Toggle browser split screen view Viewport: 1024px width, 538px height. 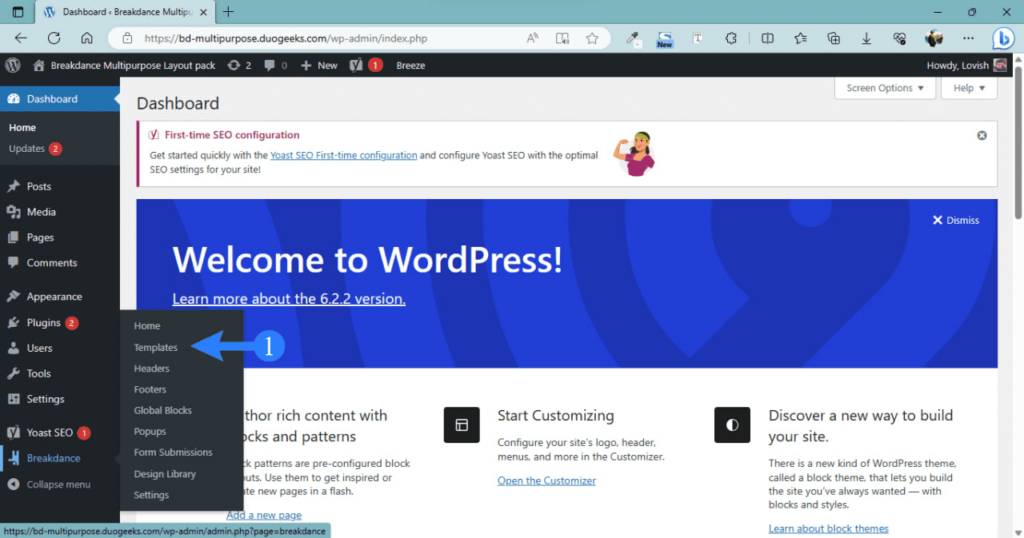tap(767, 39)
